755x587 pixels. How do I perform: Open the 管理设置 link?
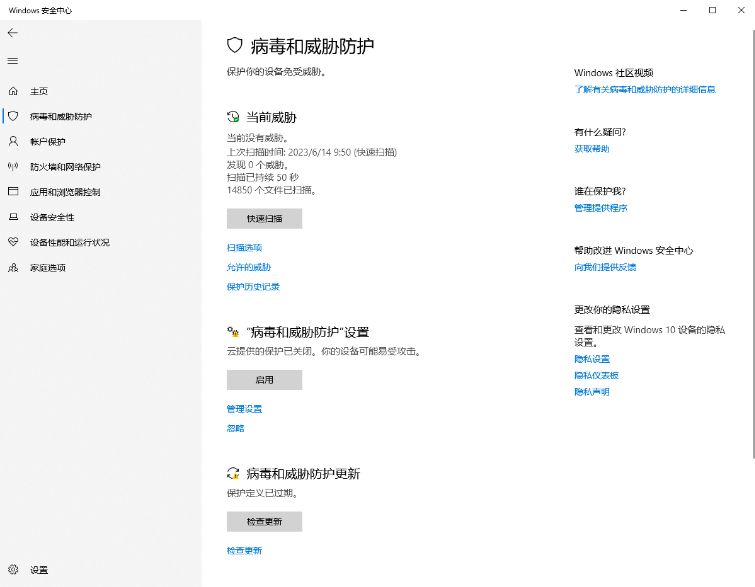244,409
